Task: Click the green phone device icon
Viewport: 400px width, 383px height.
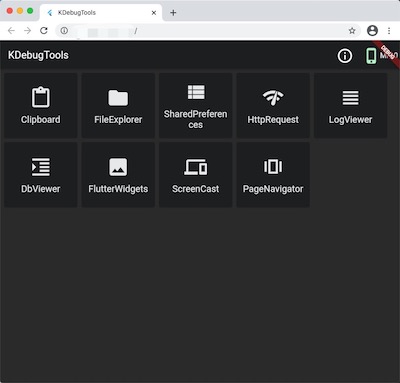Action: (x=371, y=56)
